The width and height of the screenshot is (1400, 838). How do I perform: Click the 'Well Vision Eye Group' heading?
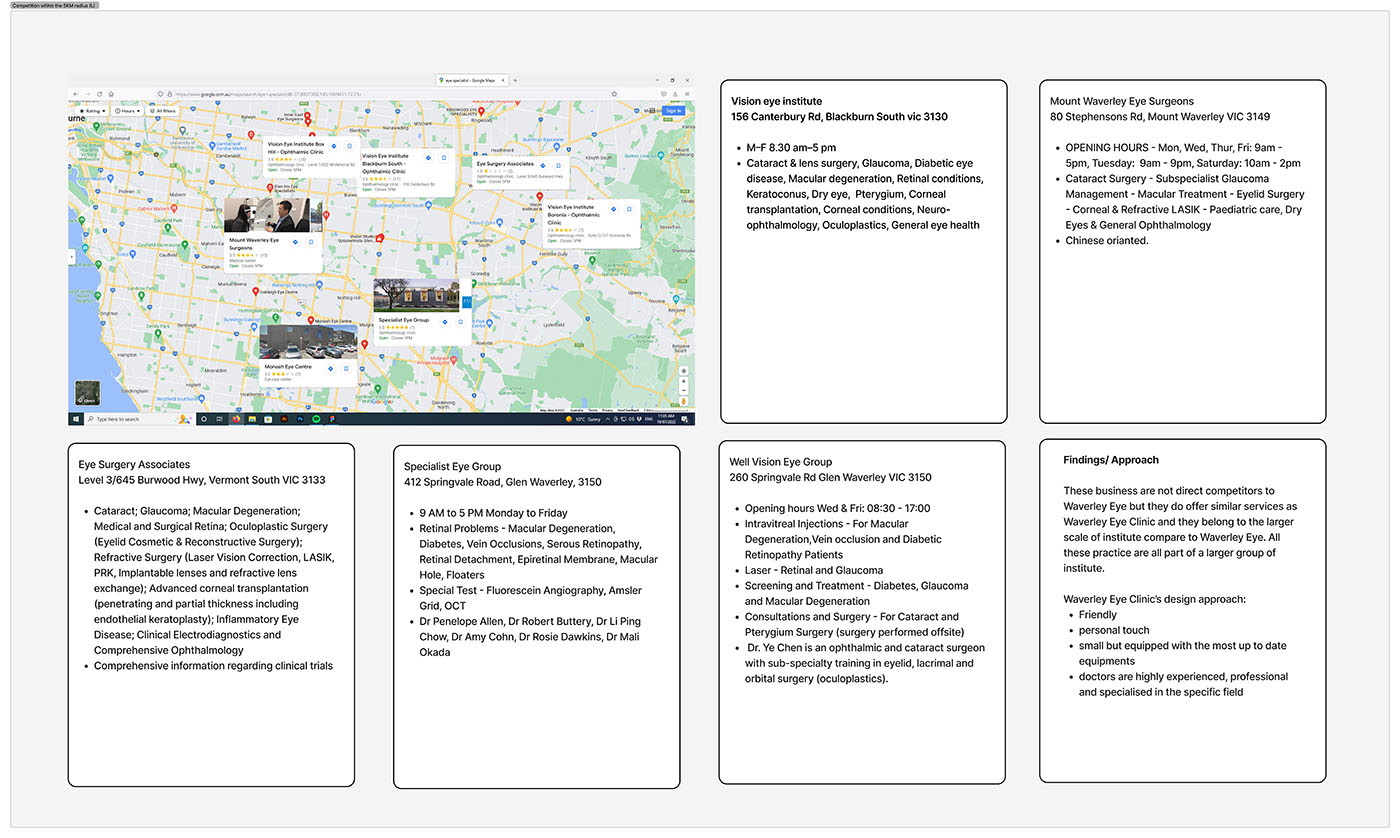781,462
